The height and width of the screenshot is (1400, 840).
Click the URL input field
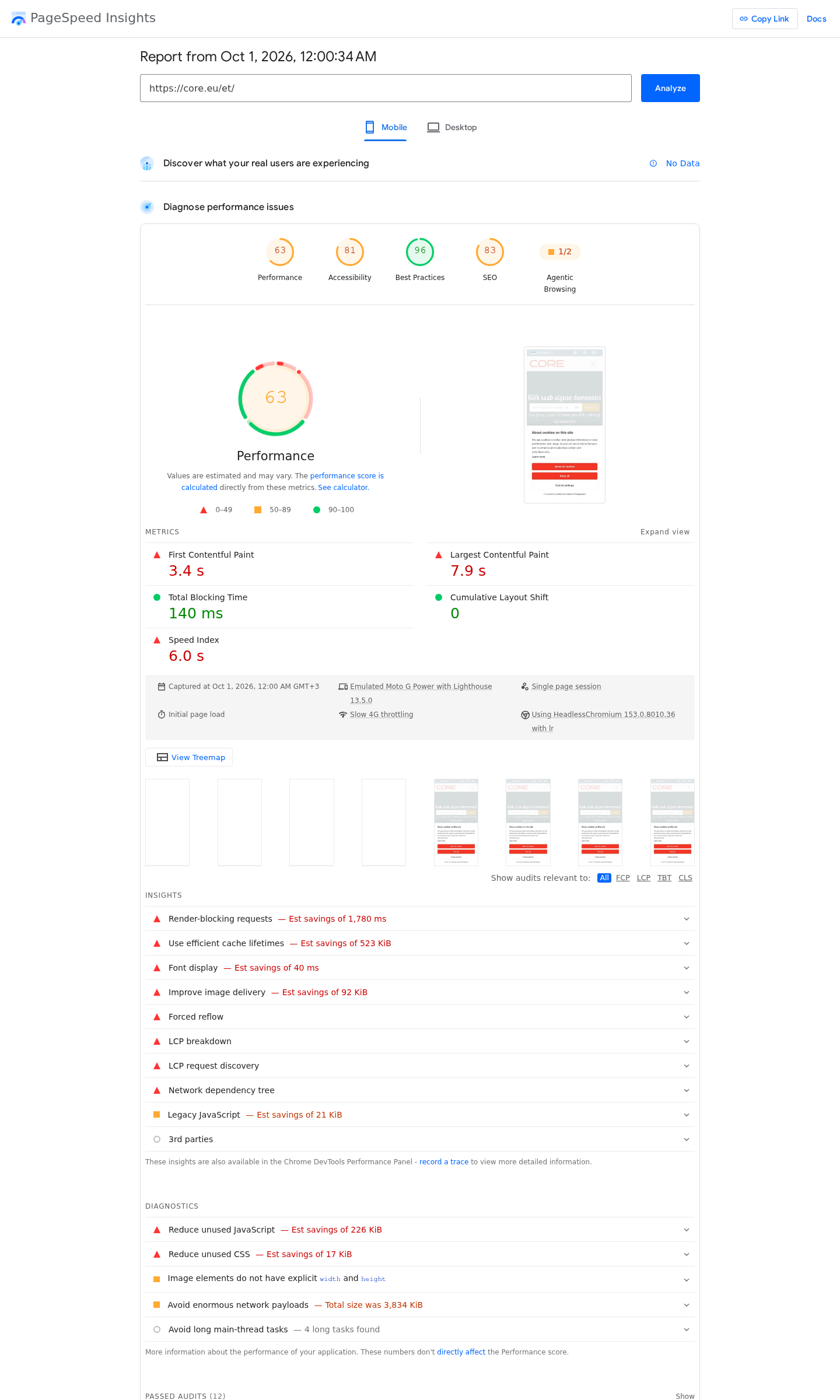click(386, 88)
